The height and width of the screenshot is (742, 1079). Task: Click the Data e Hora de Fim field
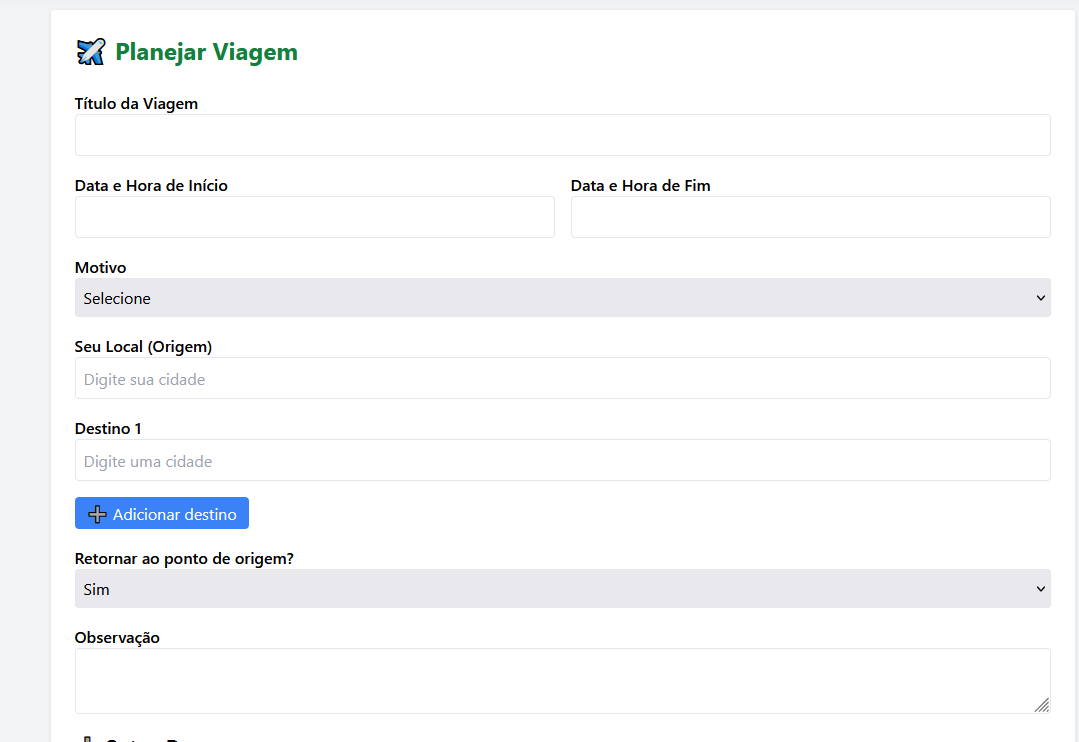pos(810,217)
